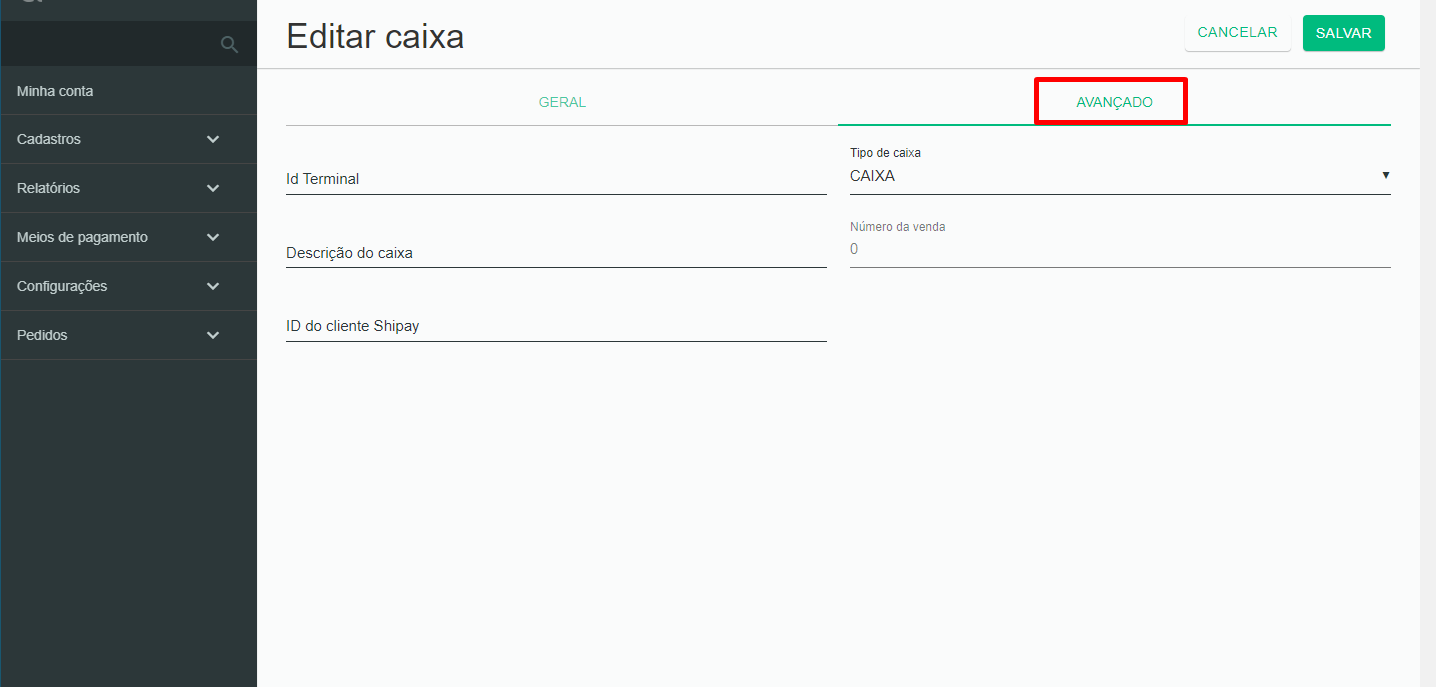
Task: Click the ID do cliente Shipay field
Action: pyautogui.click(x=556, y=326)
